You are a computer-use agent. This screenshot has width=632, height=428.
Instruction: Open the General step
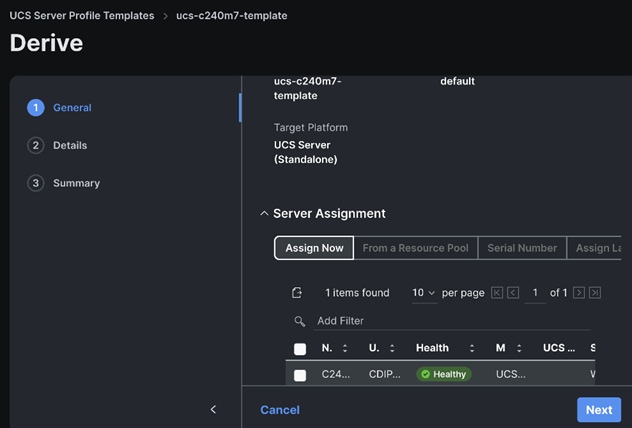(x=73, y=108)
